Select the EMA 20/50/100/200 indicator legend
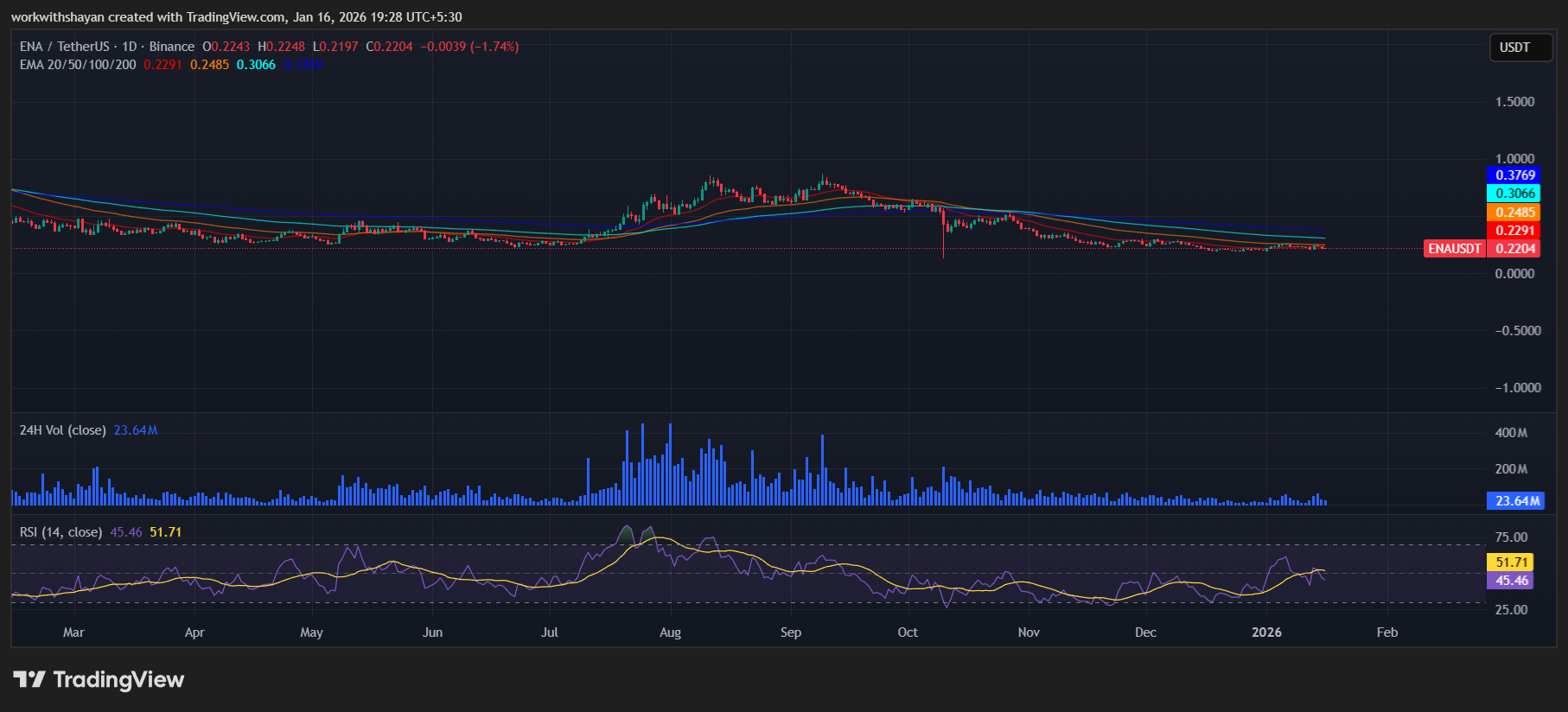Viewport: 1568px width, 712px height. click(78, 65)
